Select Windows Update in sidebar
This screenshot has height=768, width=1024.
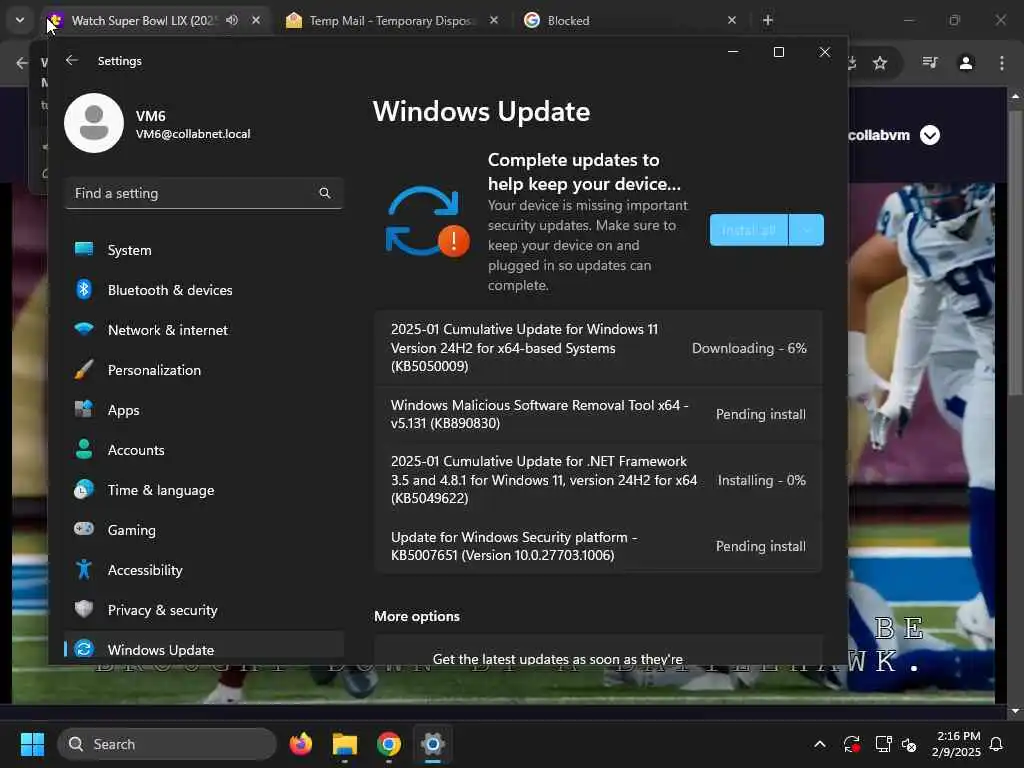pyautogui.click(x=204, y=648)
